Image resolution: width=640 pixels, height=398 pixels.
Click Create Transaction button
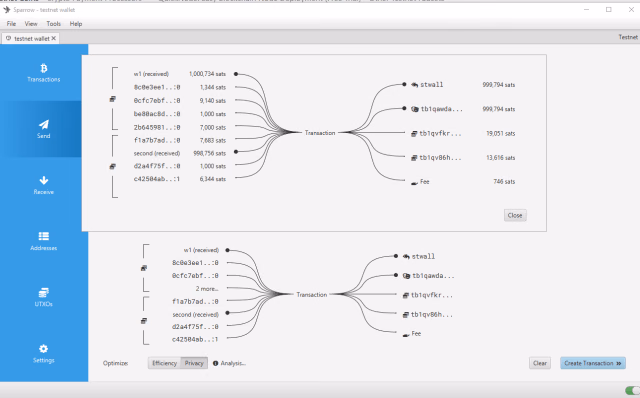(593, 363)
